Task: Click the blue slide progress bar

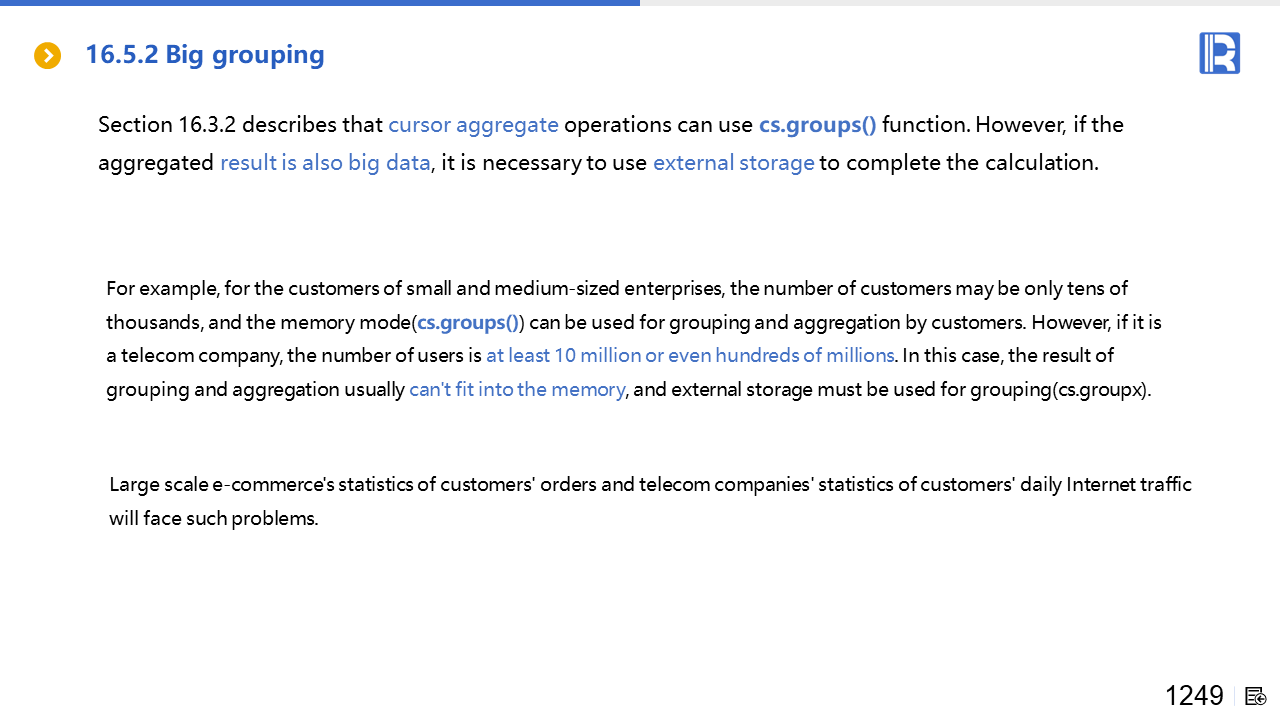Action: pyautogui.click(x=320, y=3)
